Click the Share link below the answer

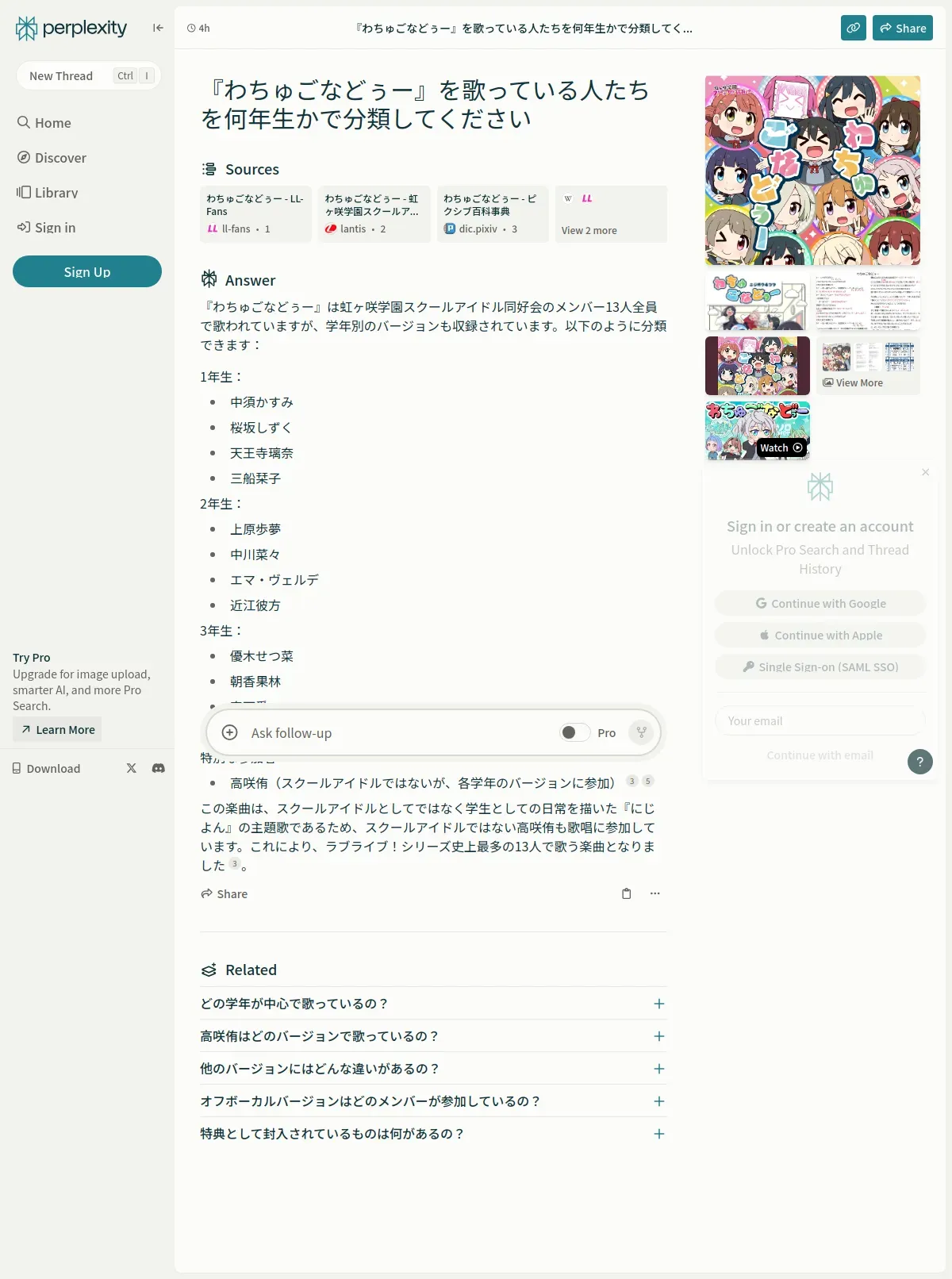pos(225,893)
